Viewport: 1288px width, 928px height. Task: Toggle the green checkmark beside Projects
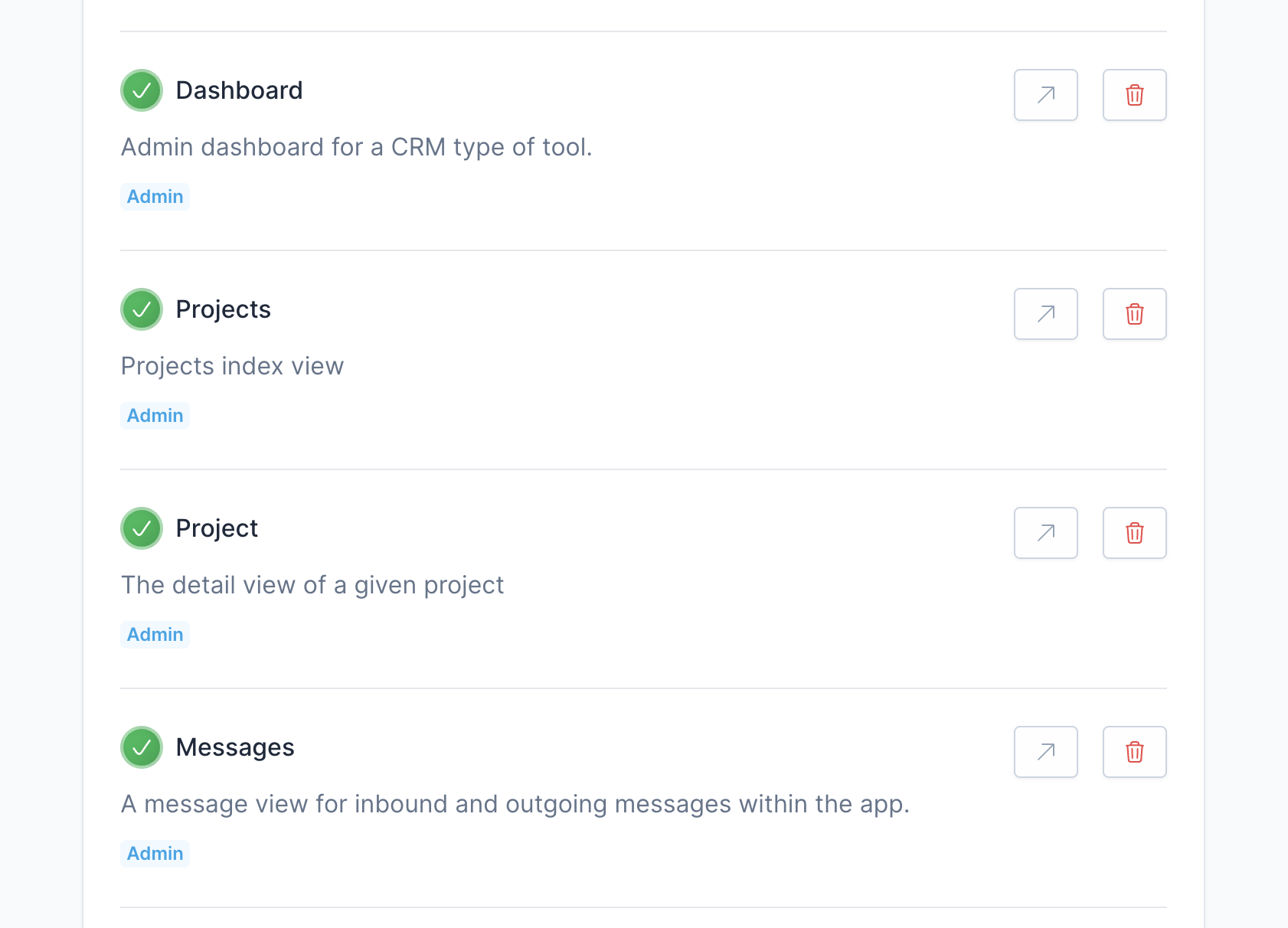142,309
